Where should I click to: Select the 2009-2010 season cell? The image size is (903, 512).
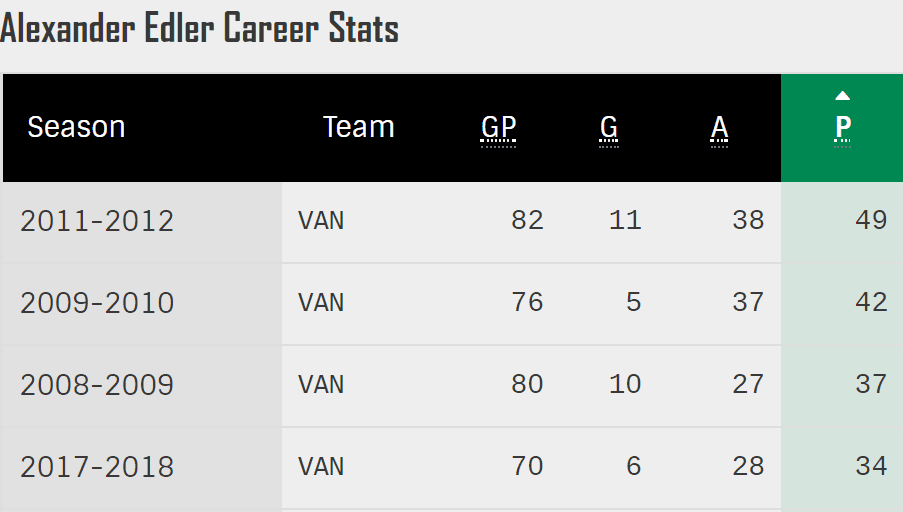pyautogui.click(x=97, y=303)
